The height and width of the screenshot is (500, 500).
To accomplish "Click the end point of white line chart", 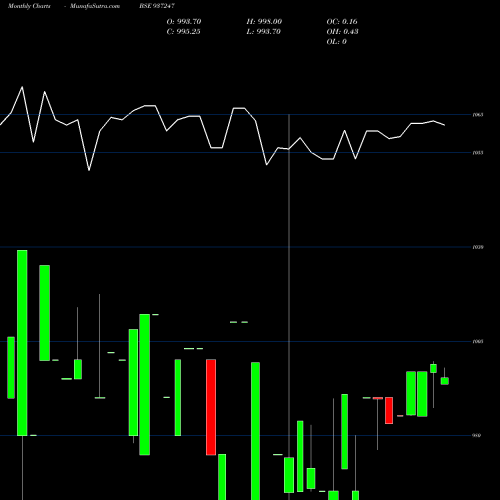I will click(x=445, y=125).
